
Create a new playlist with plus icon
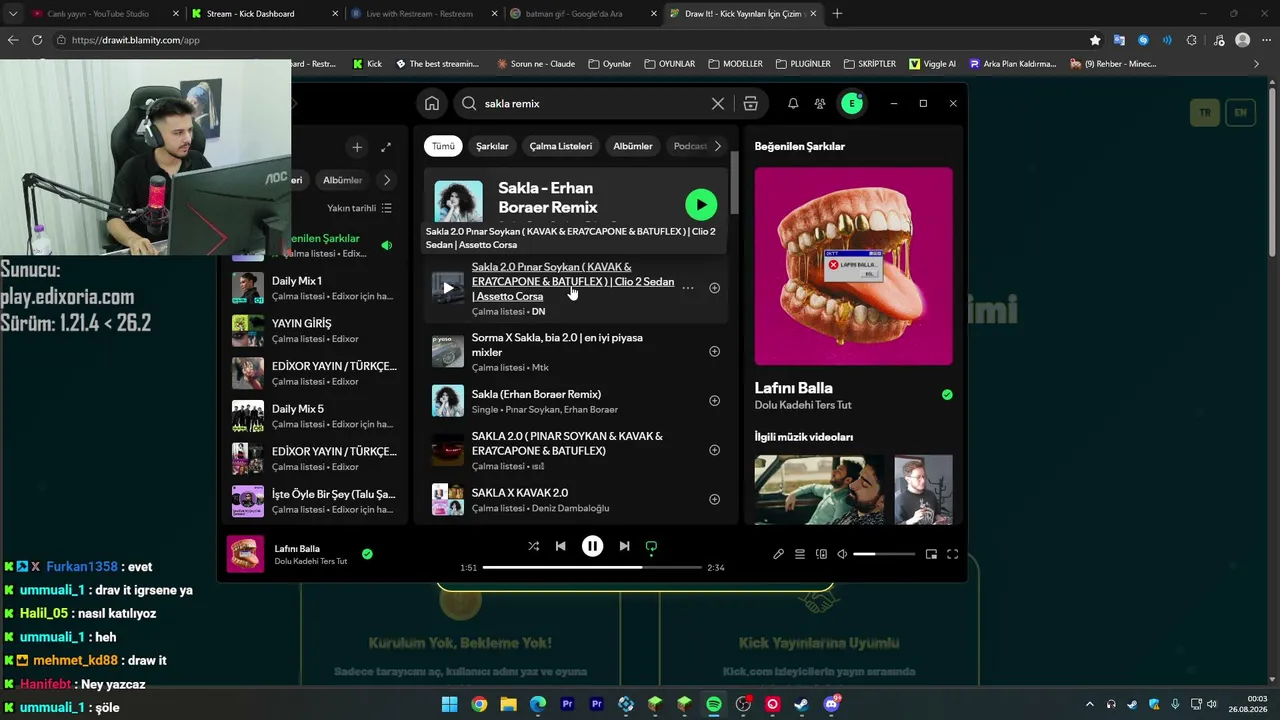pos(357,147)
